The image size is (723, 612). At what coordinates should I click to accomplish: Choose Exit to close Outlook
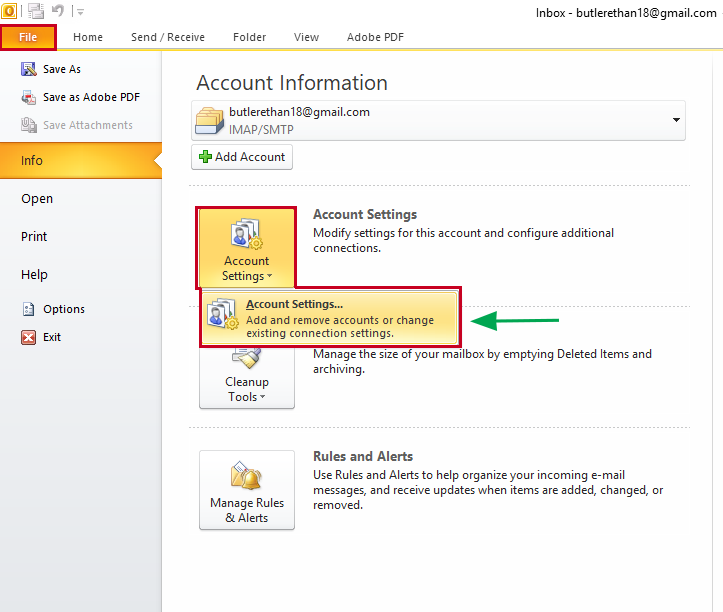pyautogui.click(x=52, y=337)
